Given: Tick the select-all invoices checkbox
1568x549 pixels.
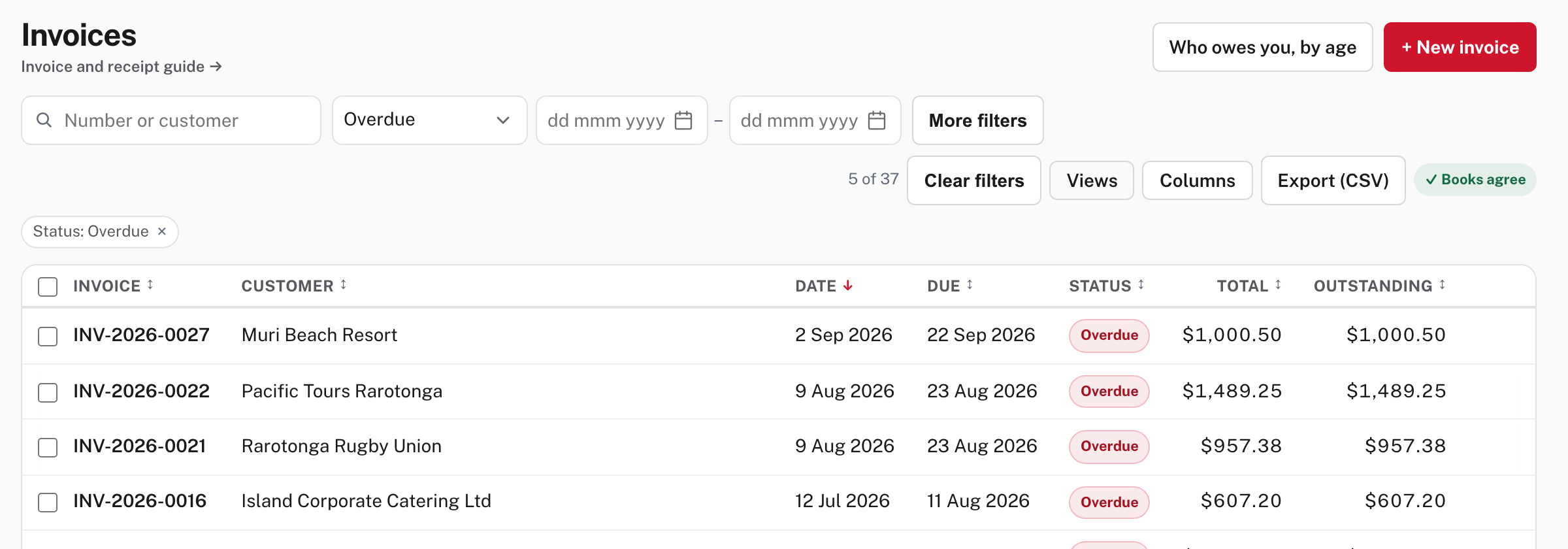Looking at the screenshot, I should (x=48, y=287).
